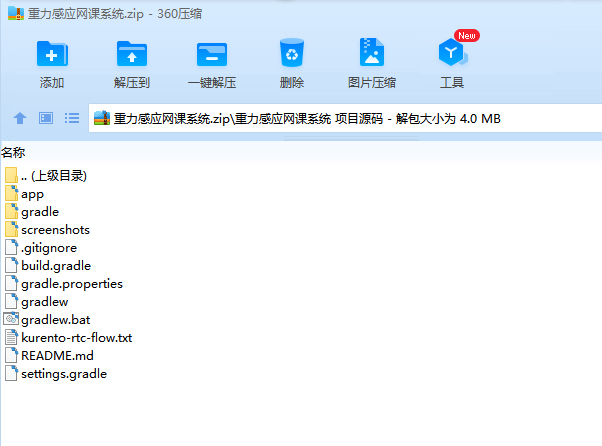
Task: Select the 'gradle' folder name
Action: pos(40,212)
